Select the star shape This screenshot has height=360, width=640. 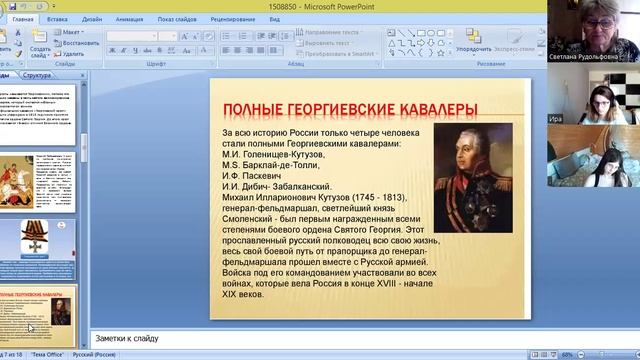pyautogui.click(x=441, y=53)
